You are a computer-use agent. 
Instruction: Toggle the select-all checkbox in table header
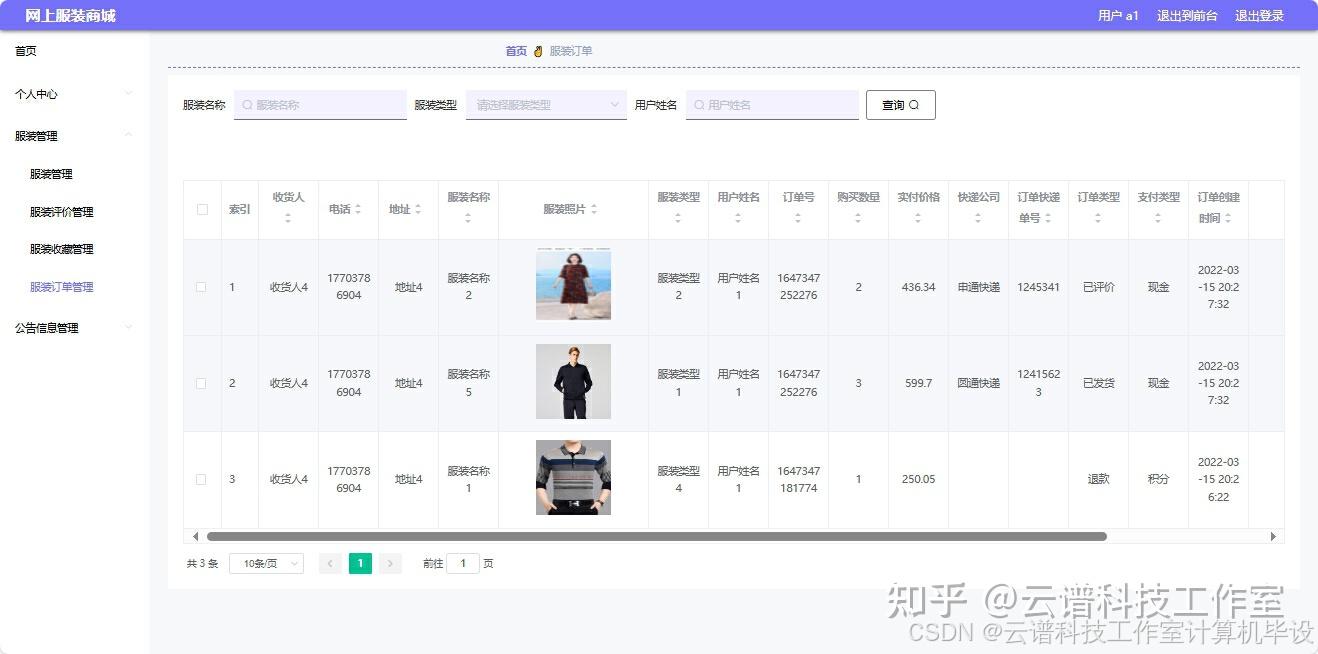click(x=202, y=209)
